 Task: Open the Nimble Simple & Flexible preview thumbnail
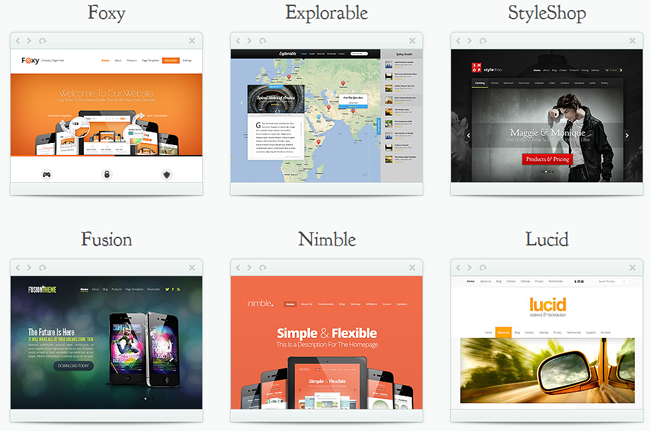pos(327,343)
